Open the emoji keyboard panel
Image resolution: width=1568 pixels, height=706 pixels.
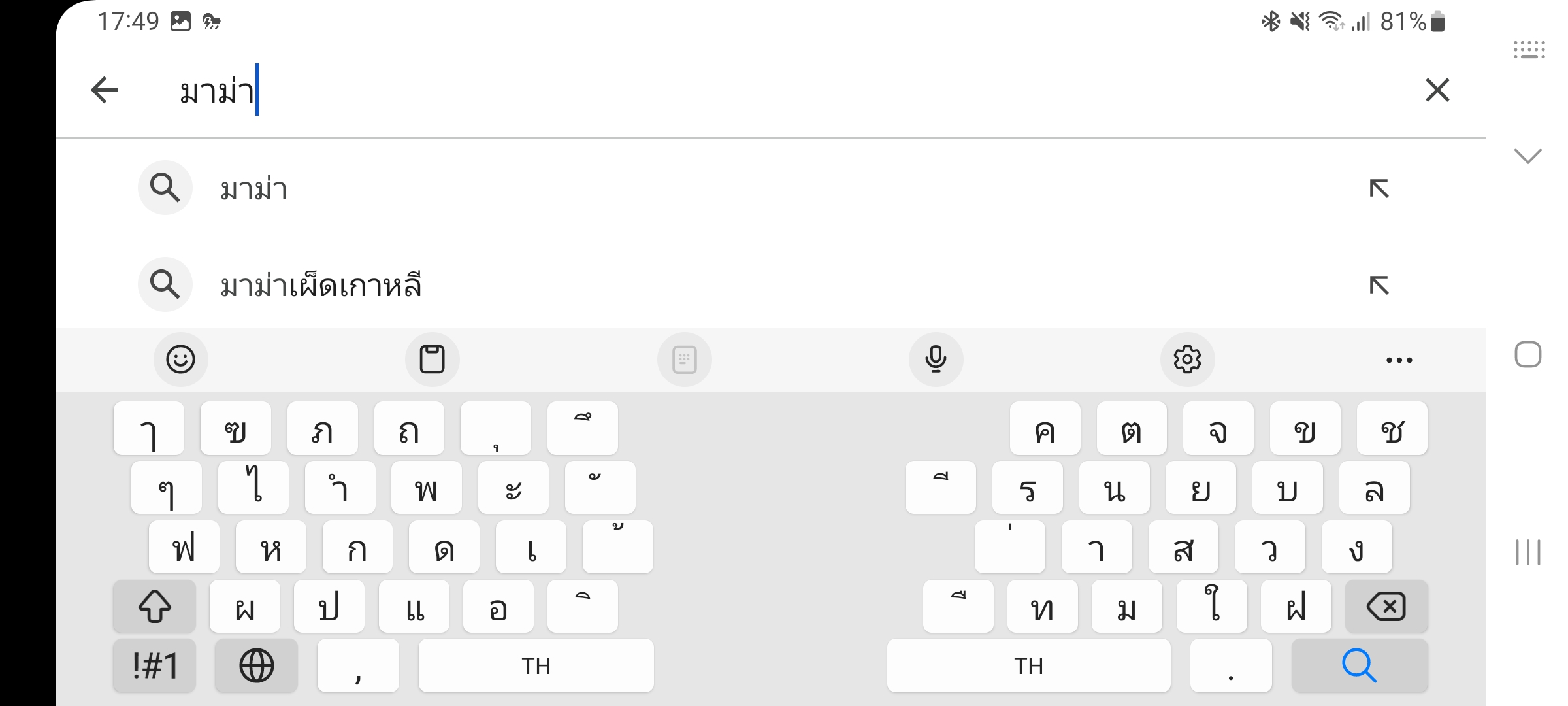181,360
